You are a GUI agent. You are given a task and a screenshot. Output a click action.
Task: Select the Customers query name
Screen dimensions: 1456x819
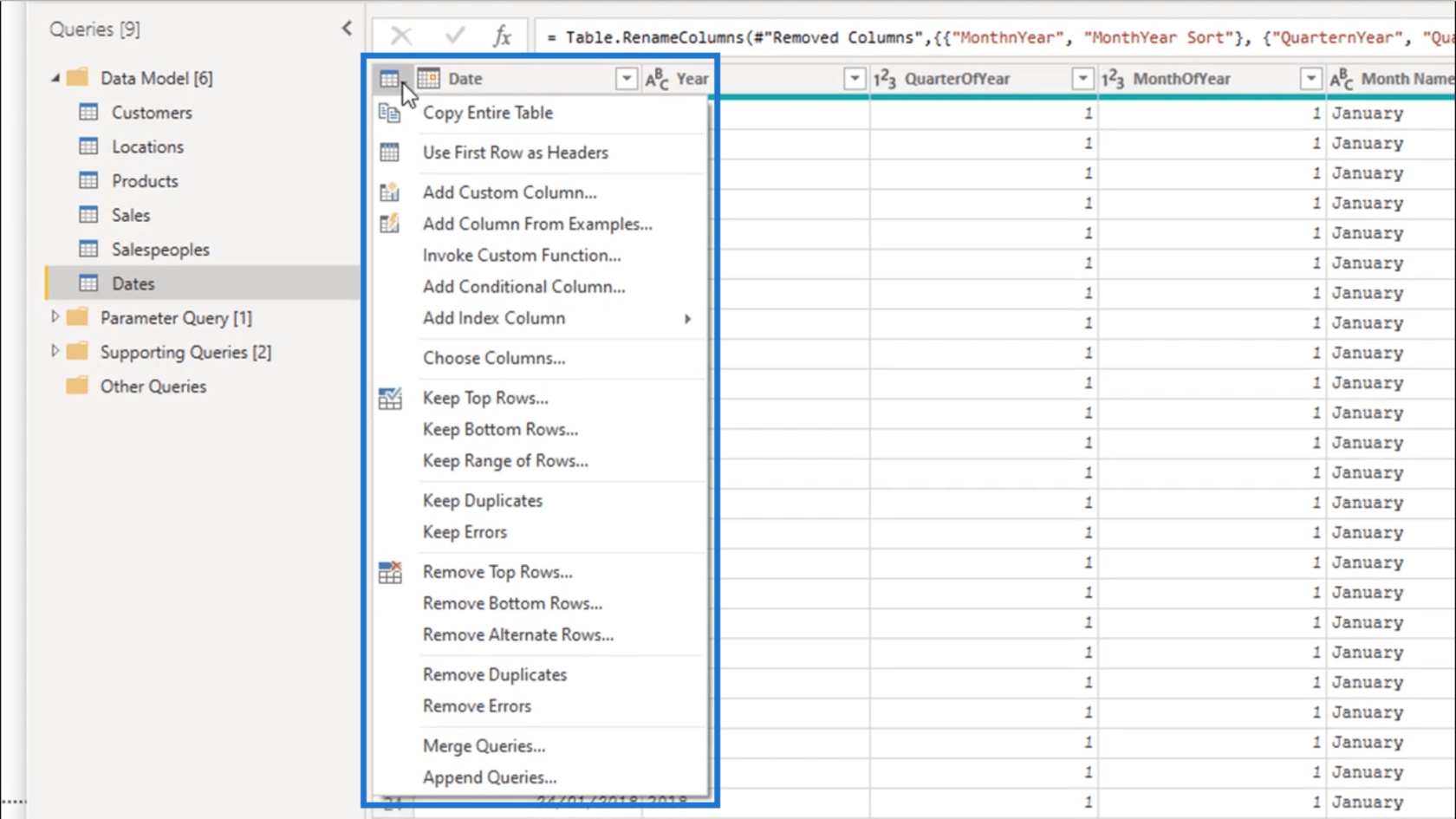click(x=152, y=113)
